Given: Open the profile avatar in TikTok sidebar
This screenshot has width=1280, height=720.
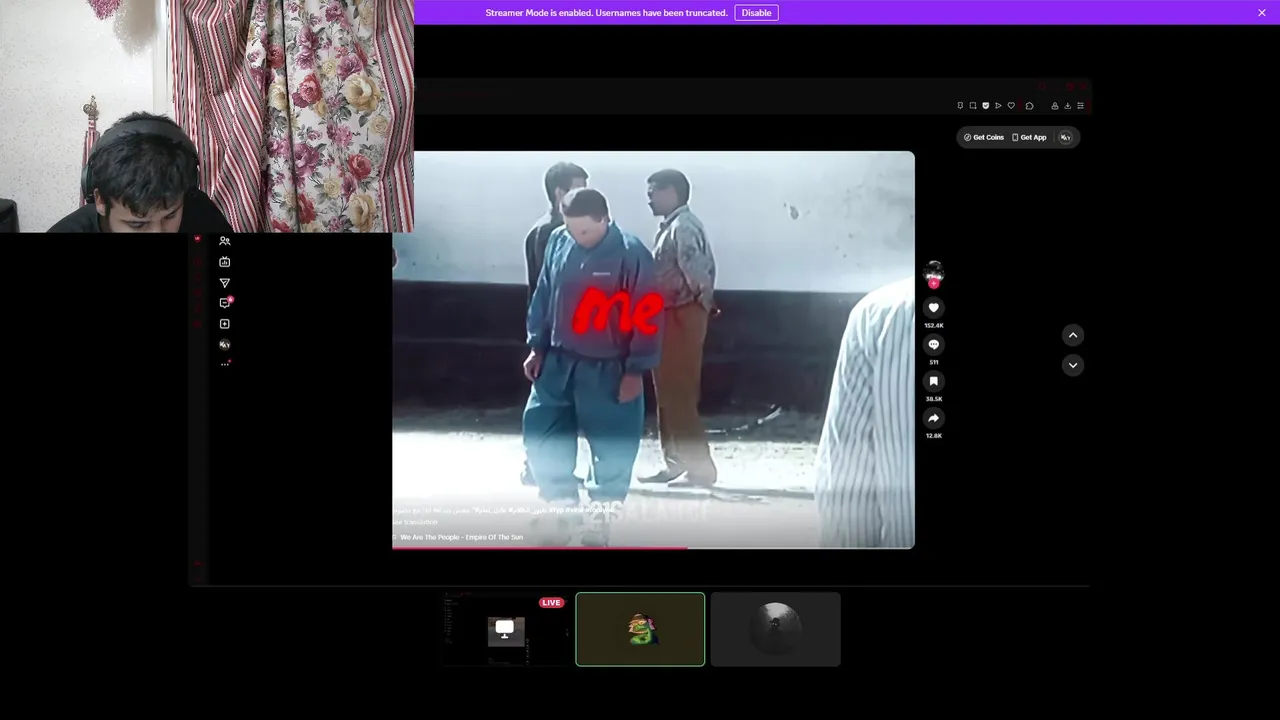Looking at the screenshot, I should (224, 344).
